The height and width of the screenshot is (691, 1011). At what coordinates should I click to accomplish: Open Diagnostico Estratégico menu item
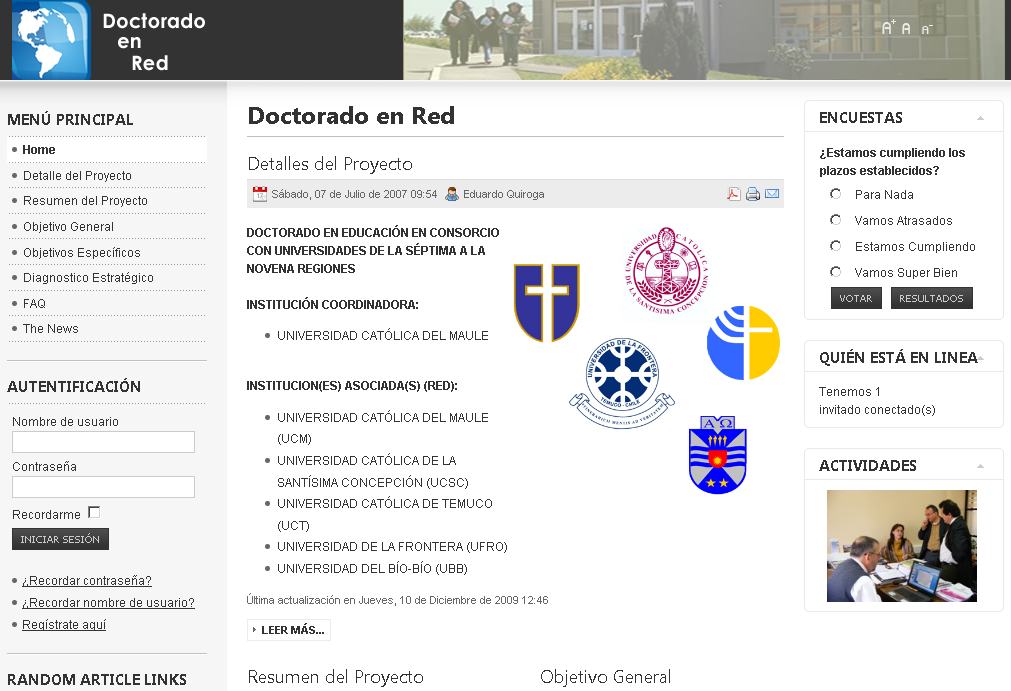tap(107, 277)
